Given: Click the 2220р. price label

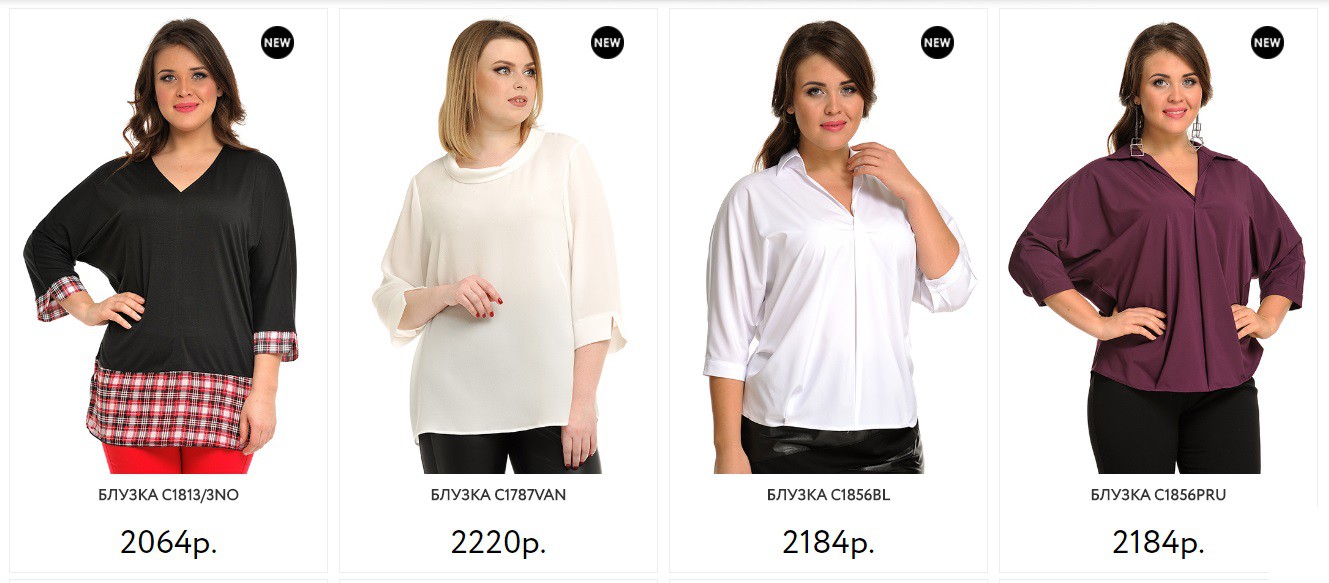Looking at the screenshot, I should (498, 542).
